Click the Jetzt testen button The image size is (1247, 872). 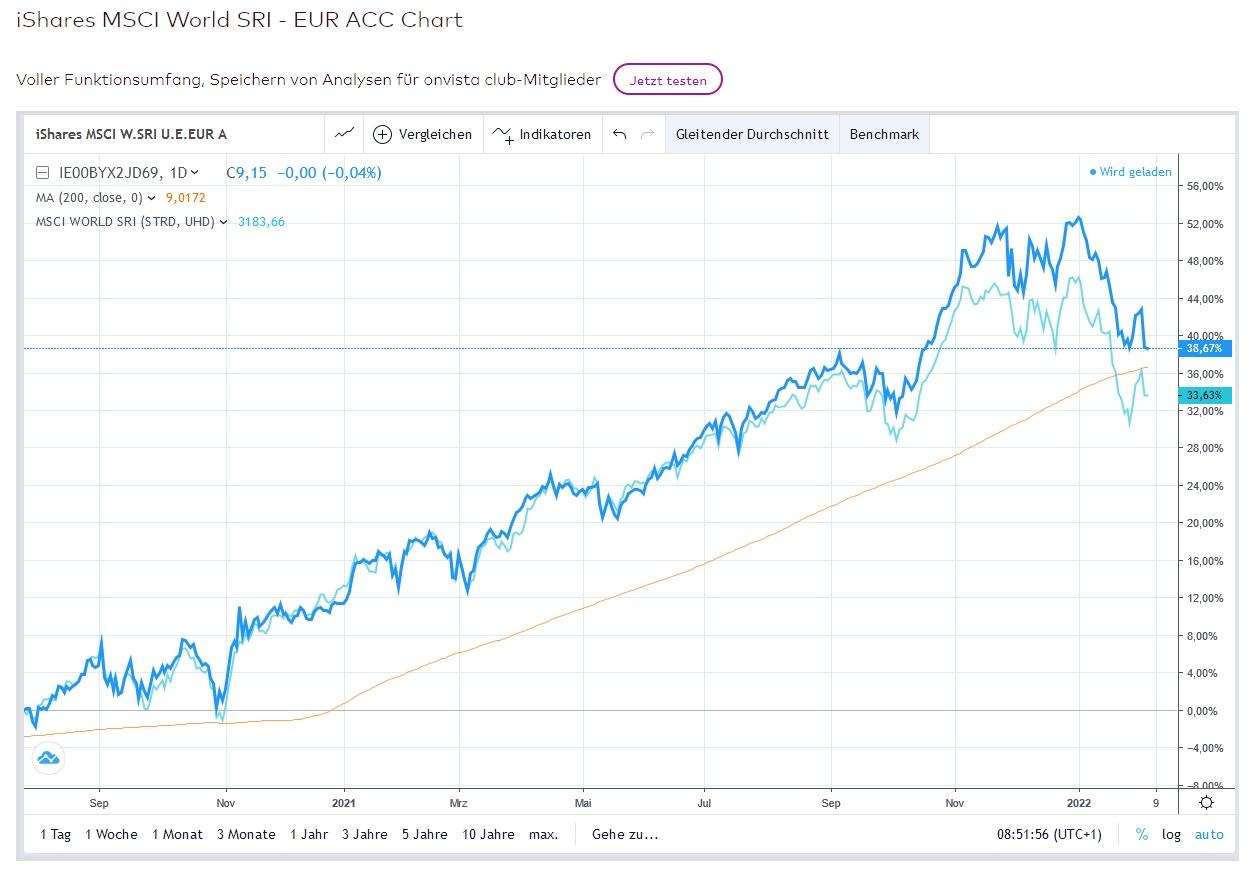click(x=667, y=80)
